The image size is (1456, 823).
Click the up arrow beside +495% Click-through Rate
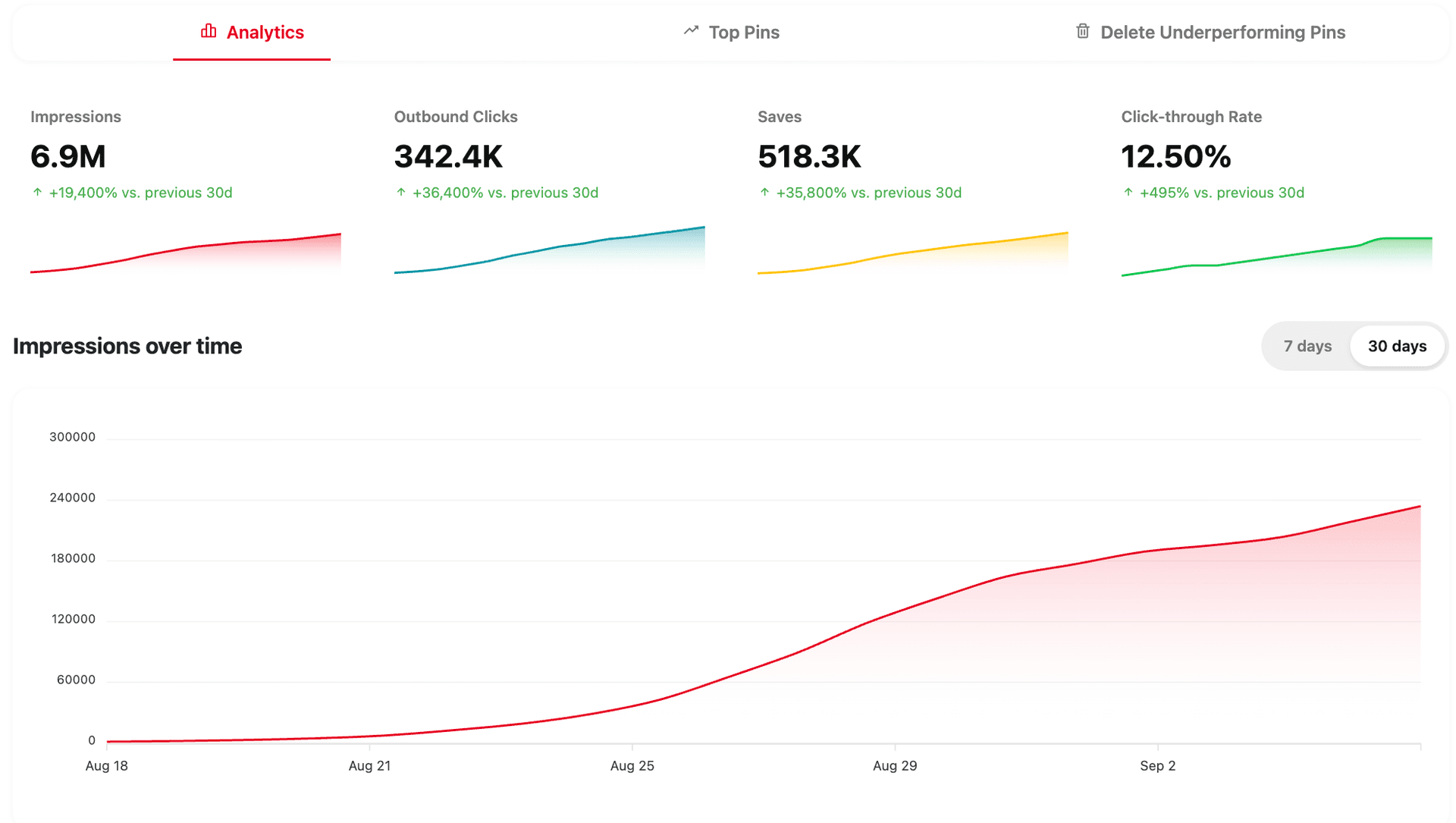coord(1128,193)
